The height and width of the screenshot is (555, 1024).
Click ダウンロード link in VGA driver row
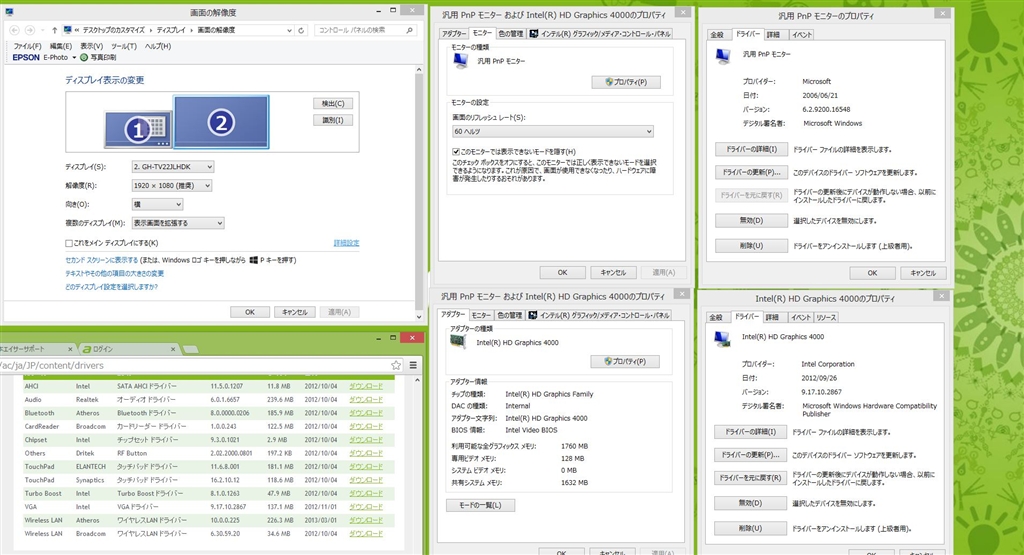tap(366, 507)
